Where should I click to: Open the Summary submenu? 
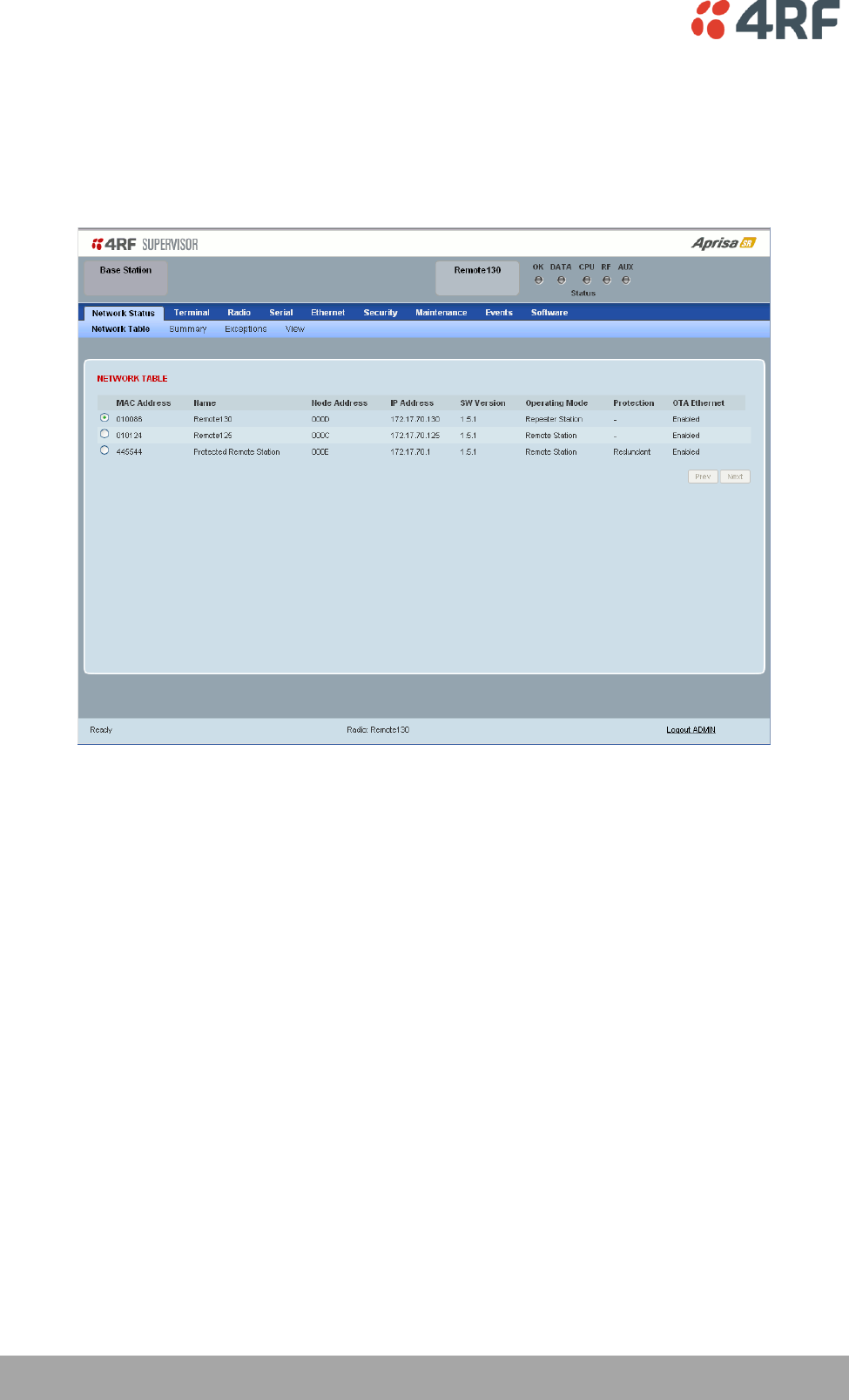tap(188, 329)
